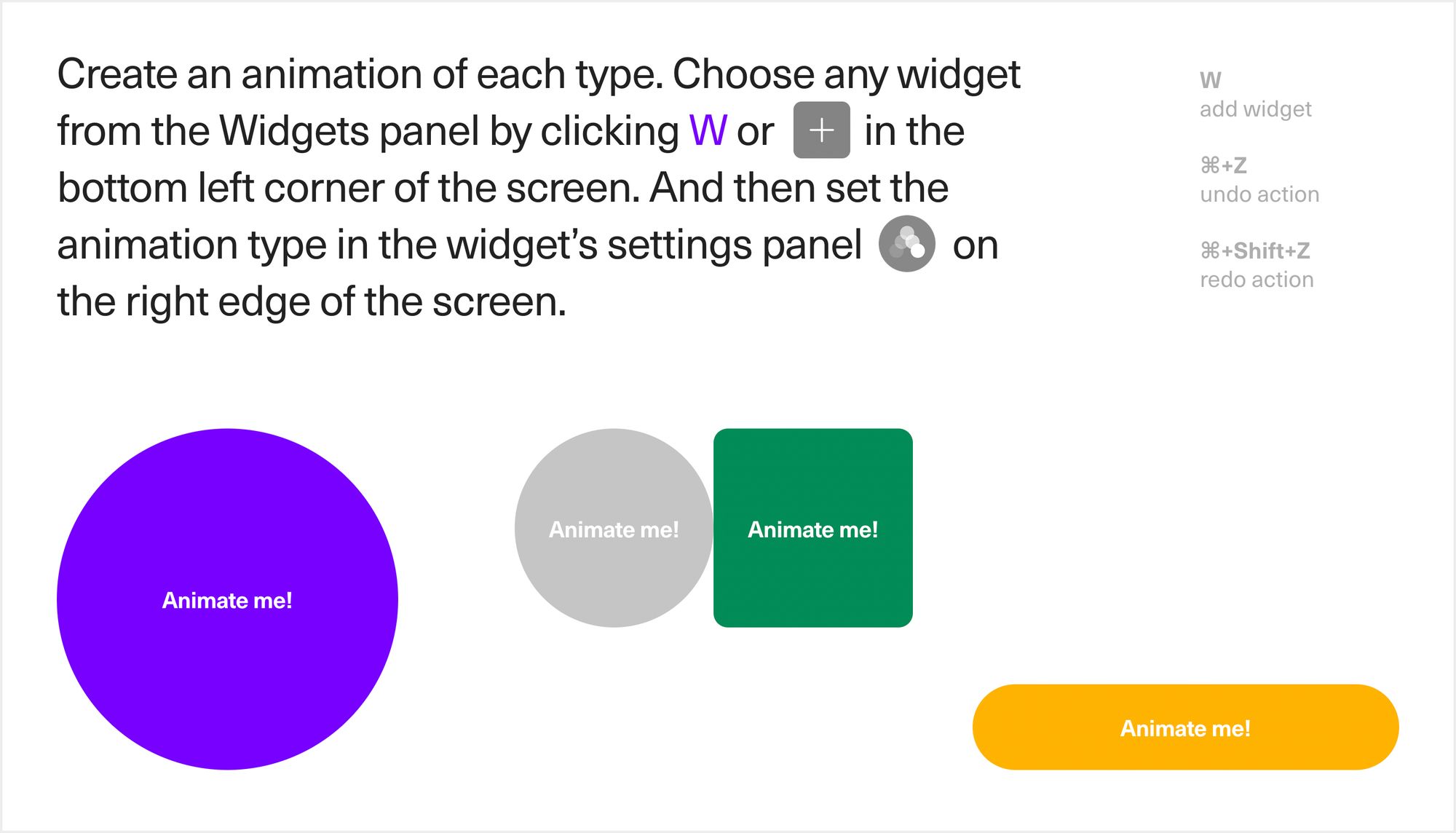
Task: Click the animation settings panel circle icon
Action: (906, 244)
